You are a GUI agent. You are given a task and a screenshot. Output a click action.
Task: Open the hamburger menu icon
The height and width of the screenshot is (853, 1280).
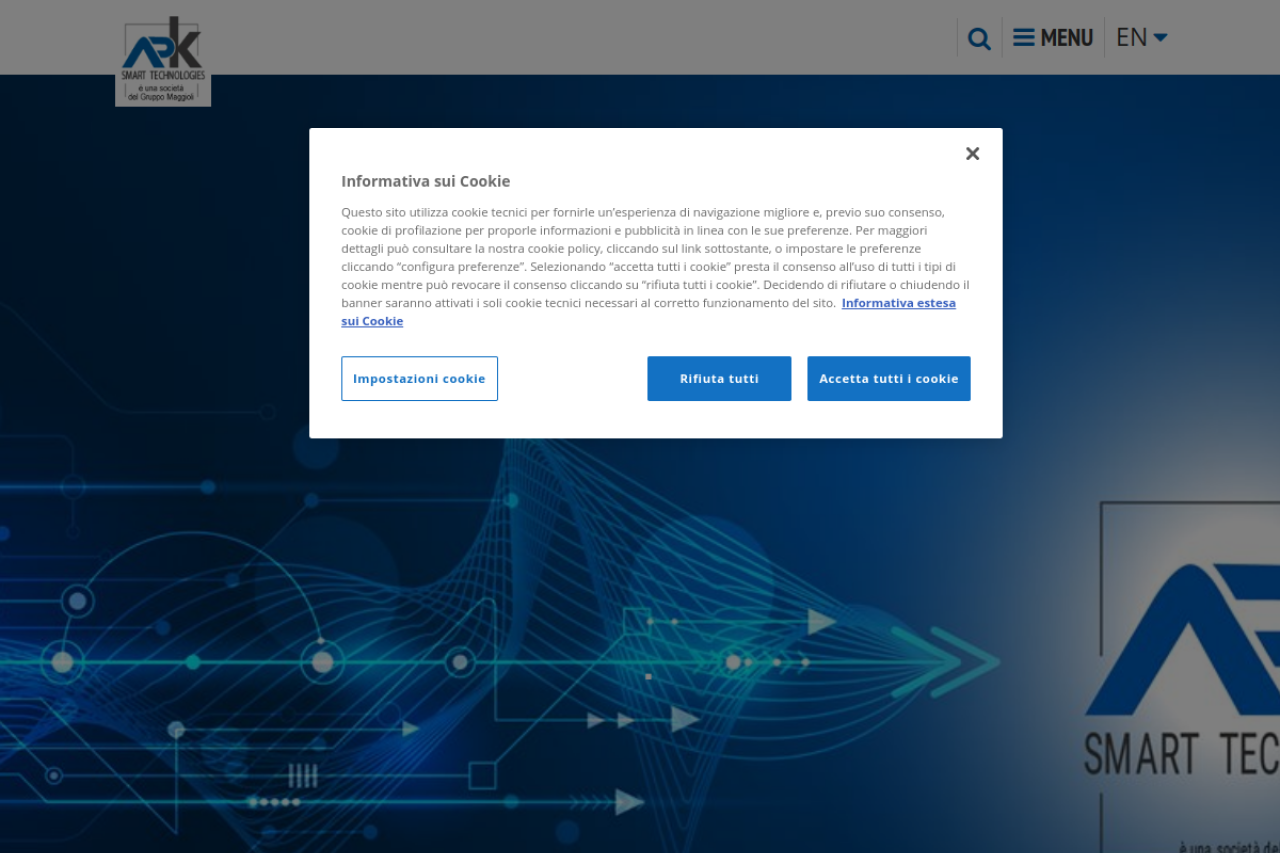1023,38
